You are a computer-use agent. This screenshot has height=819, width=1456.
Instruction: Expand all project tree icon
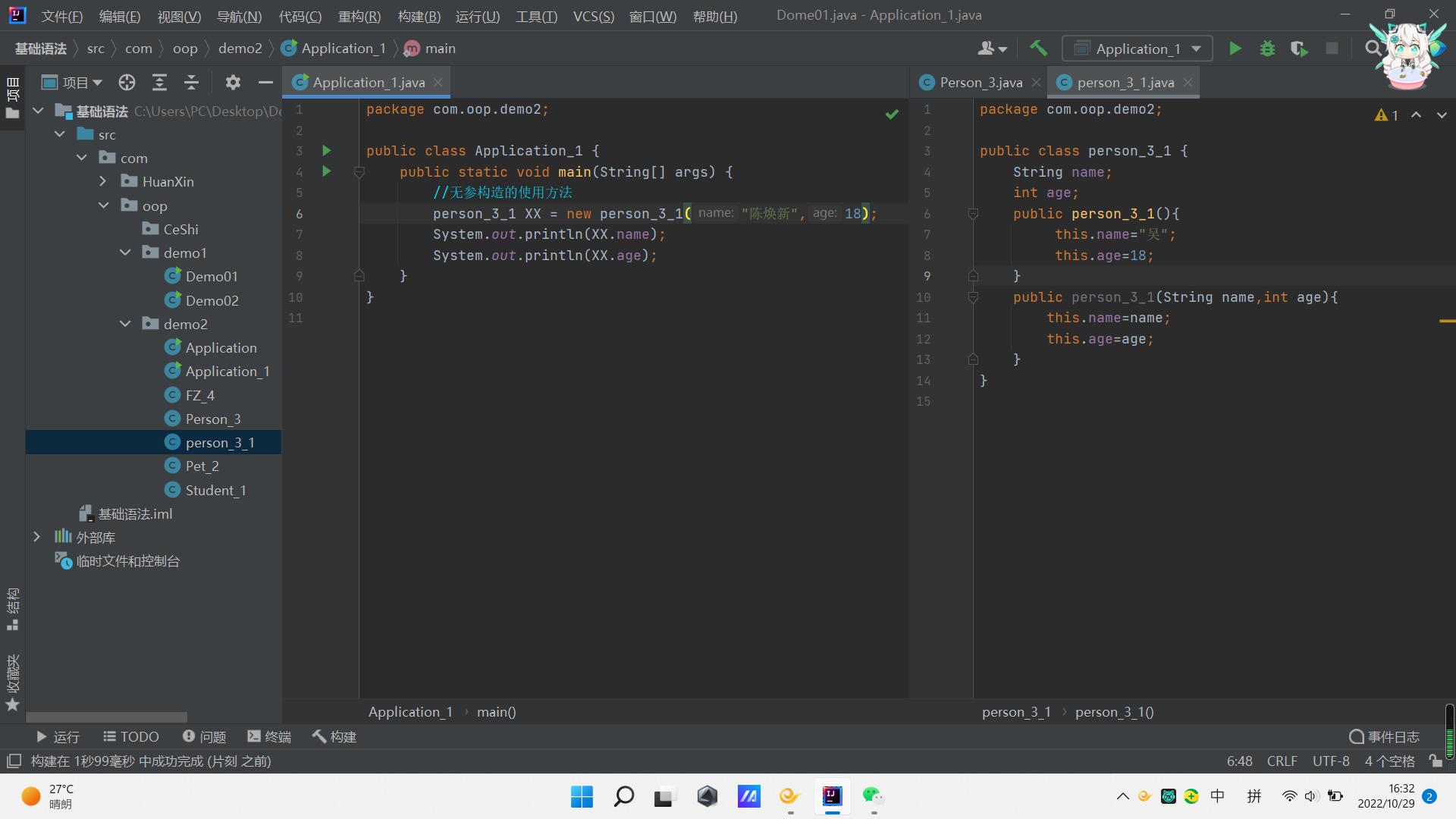tap(159, 83)
